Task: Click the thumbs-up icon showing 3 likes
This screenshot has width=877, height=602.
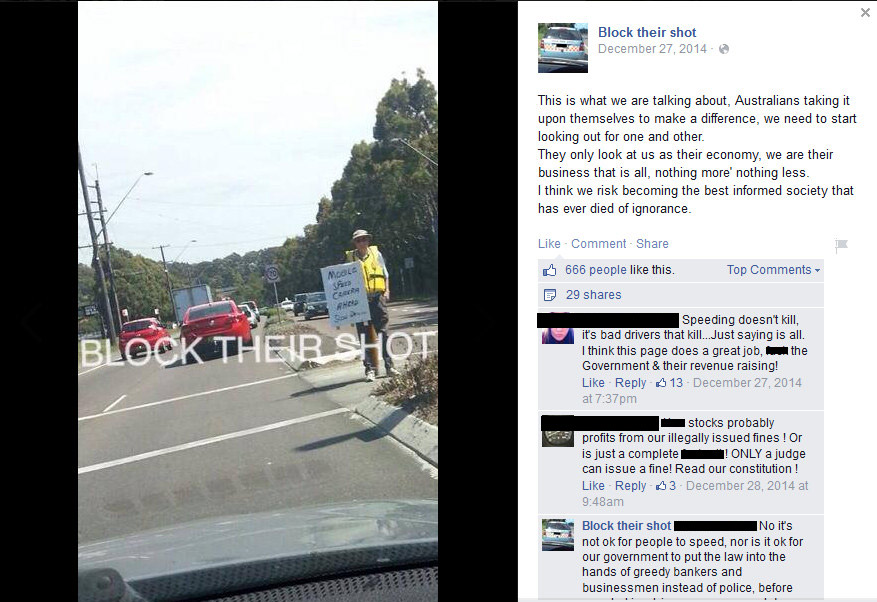Action: [x=661, y=486]
